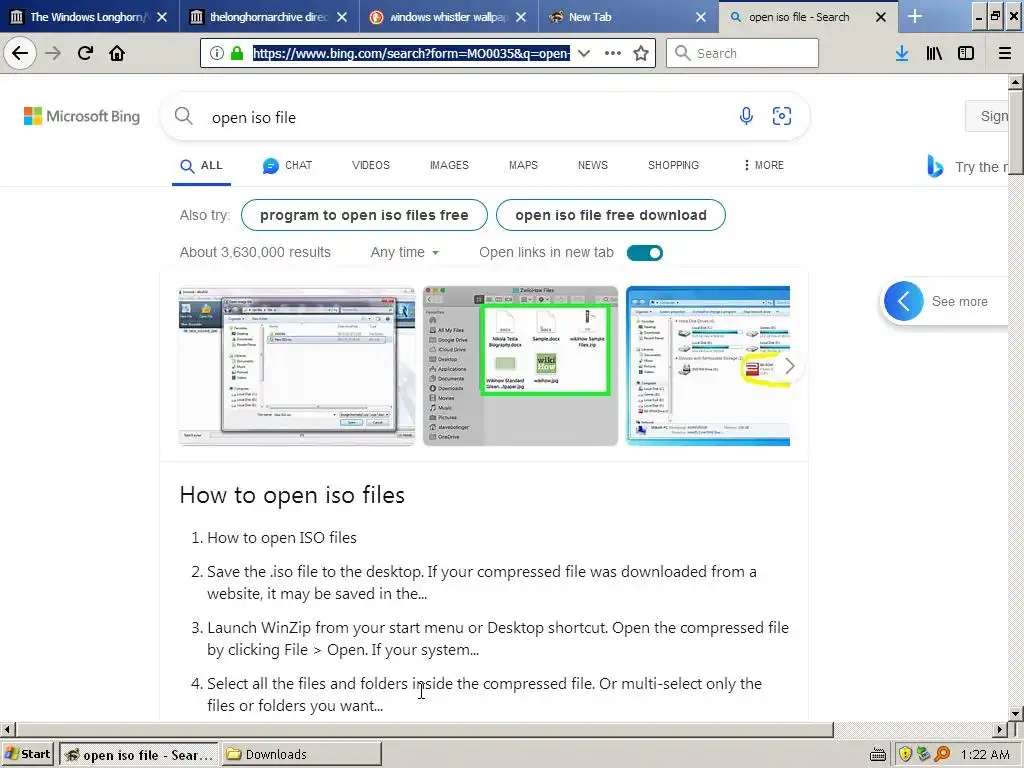The image size is (1024, 768).
Task: Click horizontal scrollbar left arrow
Action: 7,729
